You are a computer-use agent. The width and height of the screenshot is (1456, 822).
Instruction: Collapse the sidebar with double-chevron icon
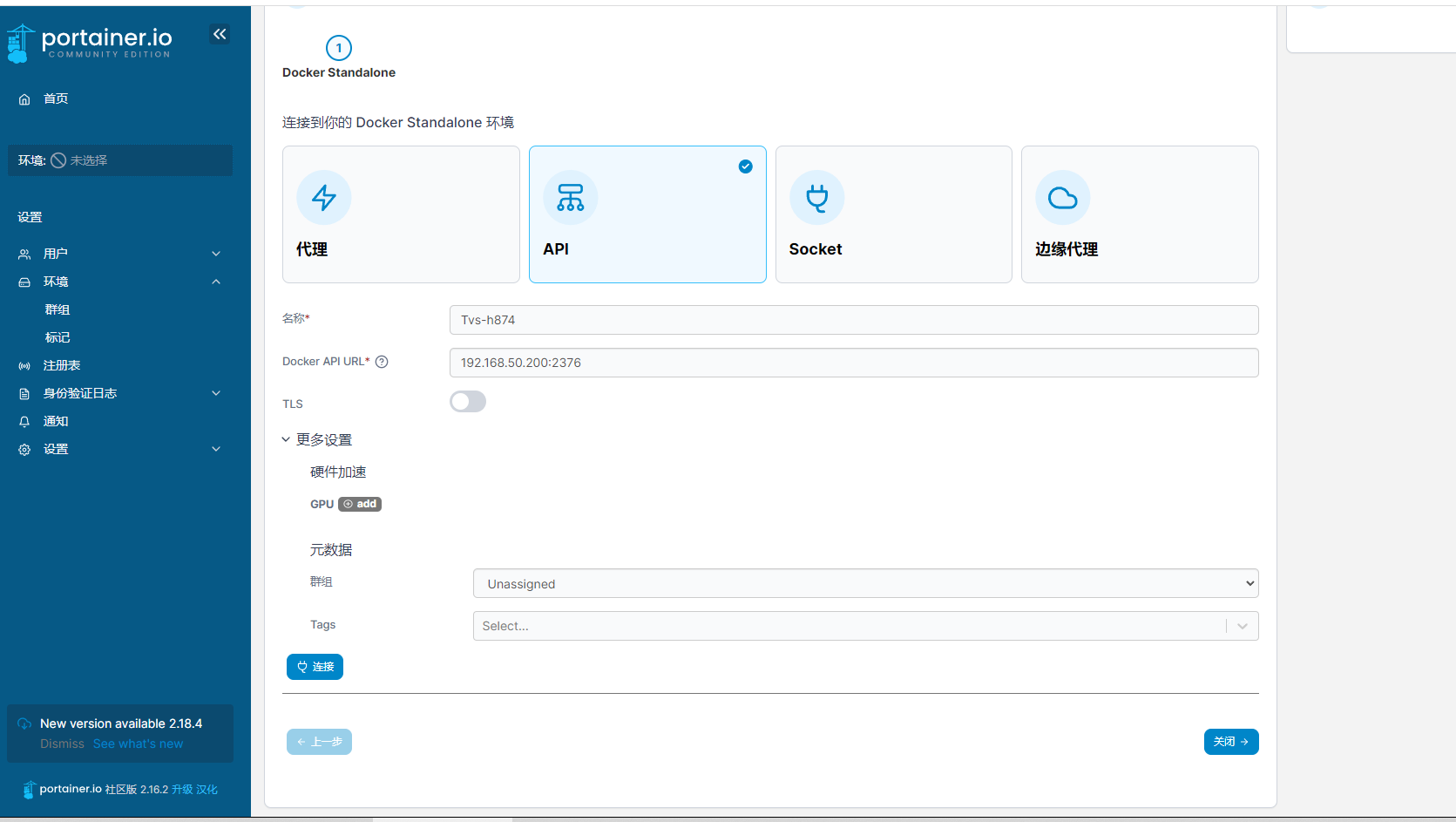click(220, 34)
